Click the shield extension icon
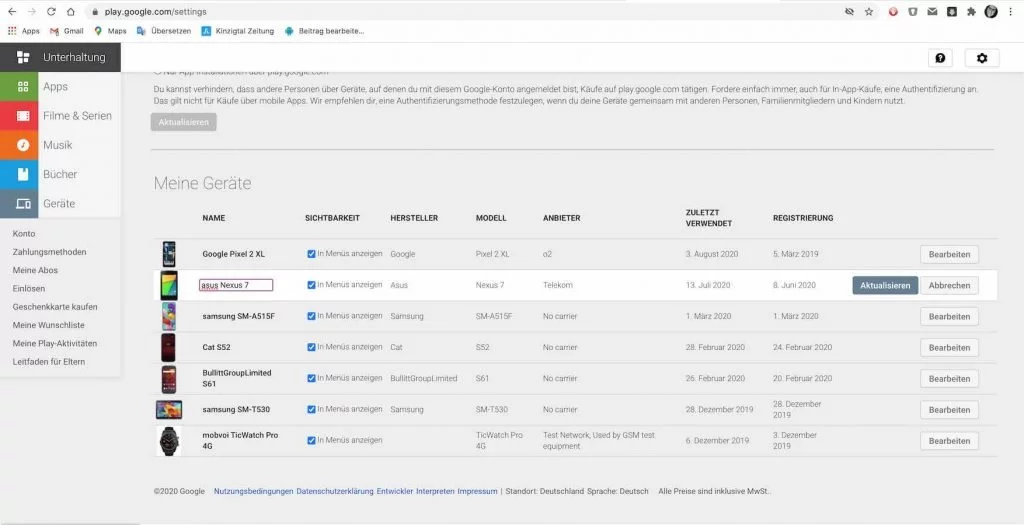 click(912, 12)
